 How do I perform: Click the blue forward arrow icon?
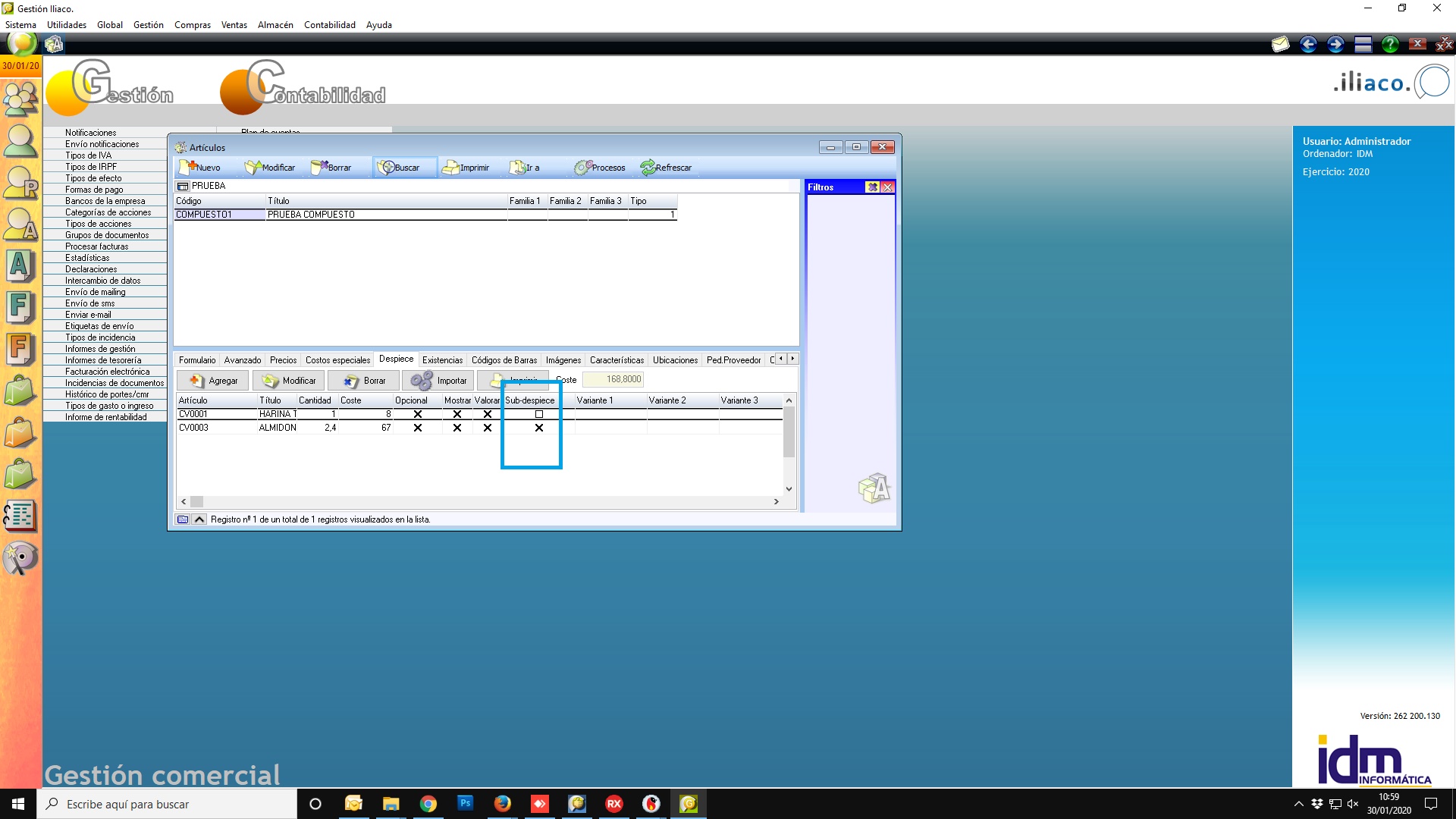click(x=1335, y=44)
